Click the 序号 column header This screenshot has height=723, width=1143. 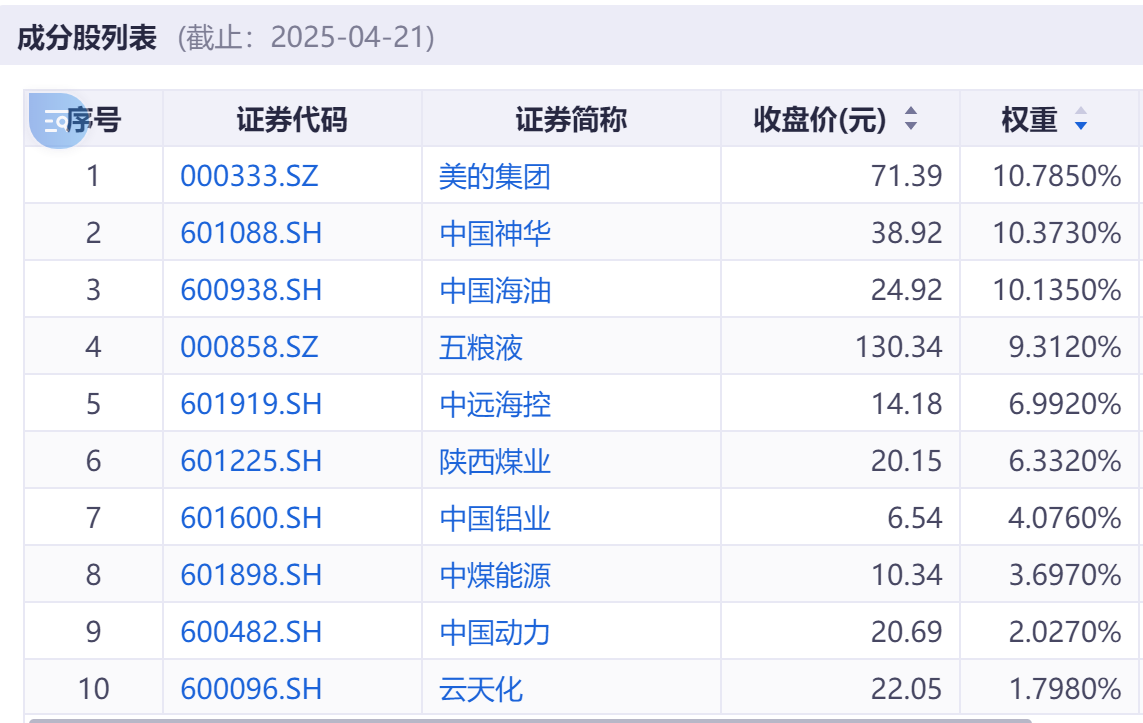click(93, 120)
